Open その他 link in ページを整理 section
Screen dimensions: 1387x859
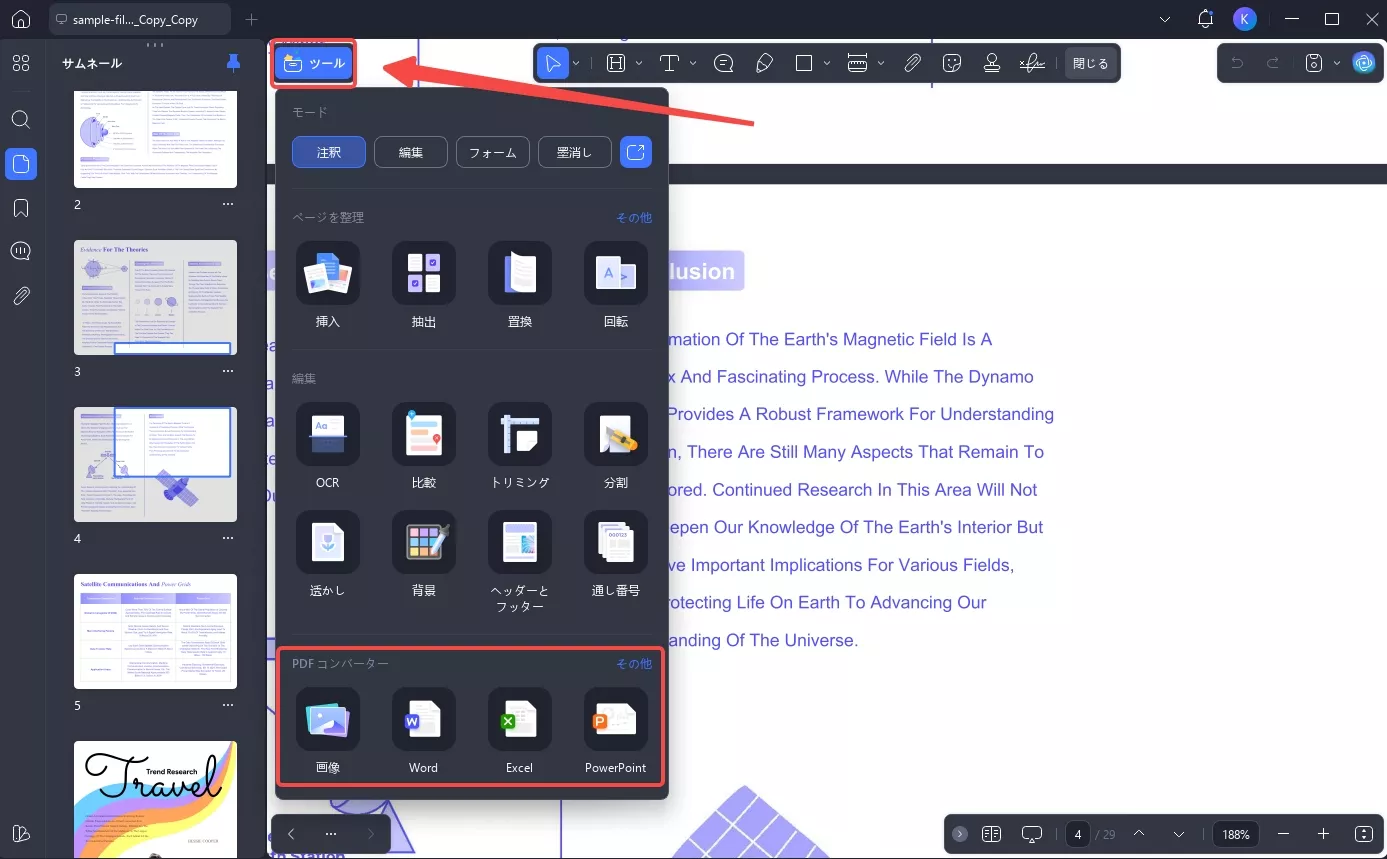tap(633, 217)
